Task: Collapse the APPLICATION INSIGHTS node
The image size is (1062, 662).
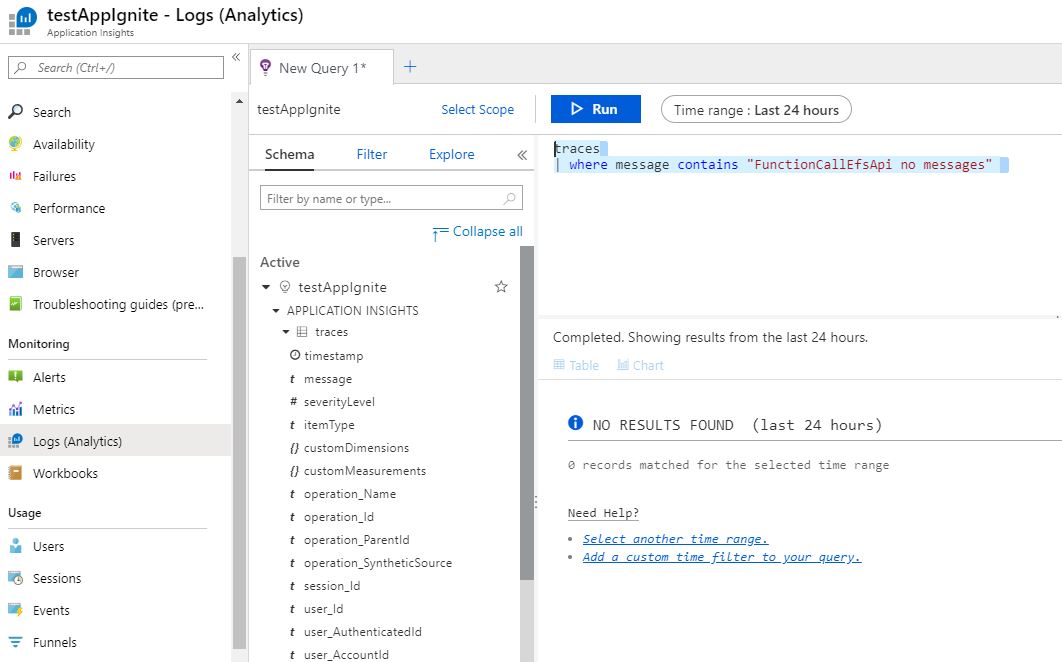Action: tap(275, 310)
